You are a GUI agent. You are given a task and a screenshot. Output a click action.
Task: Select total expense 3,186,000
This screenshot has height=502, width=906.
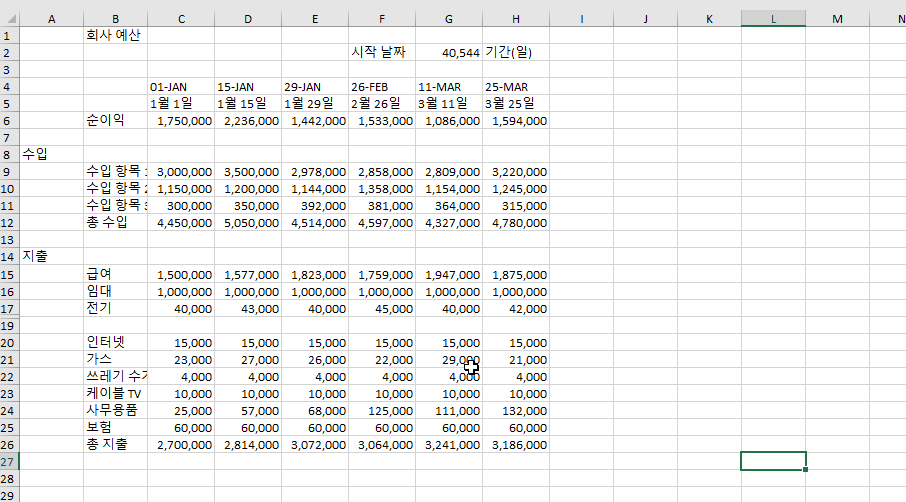[515, 445]
